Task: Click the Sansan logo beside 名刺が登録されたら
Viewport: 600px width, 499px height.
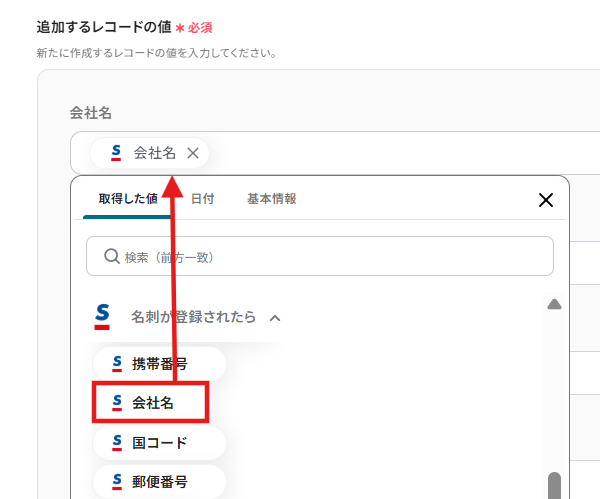Action: (x=102, y=316)
